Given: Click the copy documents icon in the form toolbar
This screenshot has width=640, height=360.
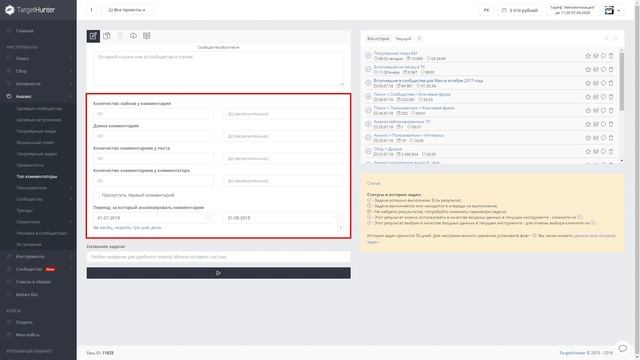Looking at the screenshot, I should [107, 36].
